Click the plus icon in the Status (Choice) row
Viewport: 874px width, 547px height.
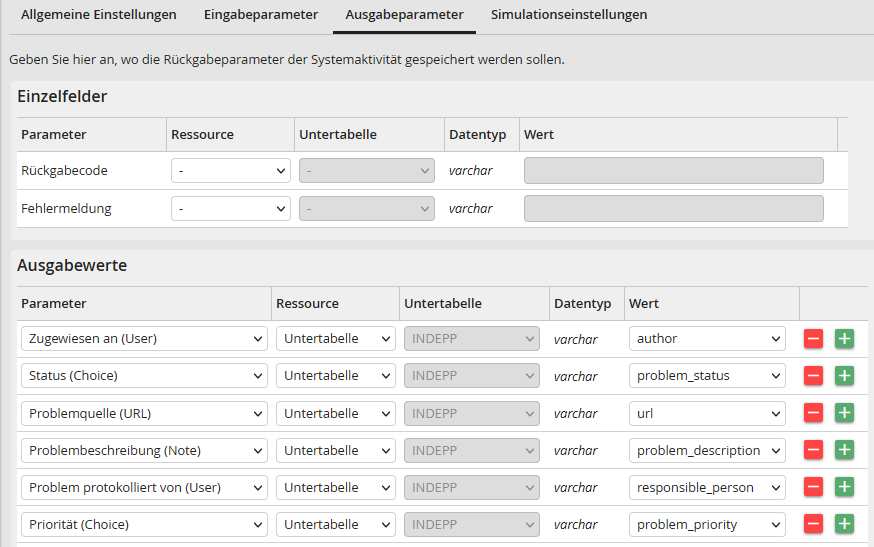(x=844, y=376)
